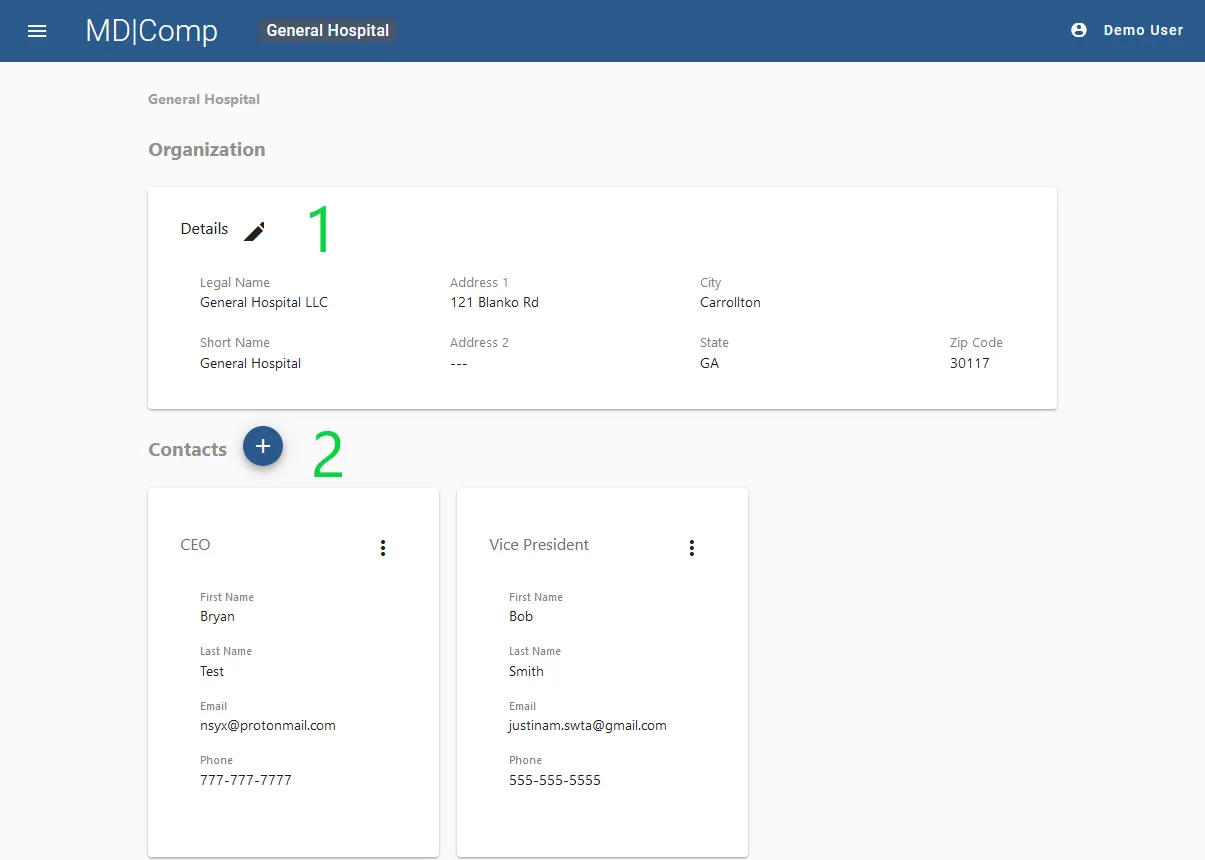Click the Organization section heading
1205x860 pixels.
(206, 149)
